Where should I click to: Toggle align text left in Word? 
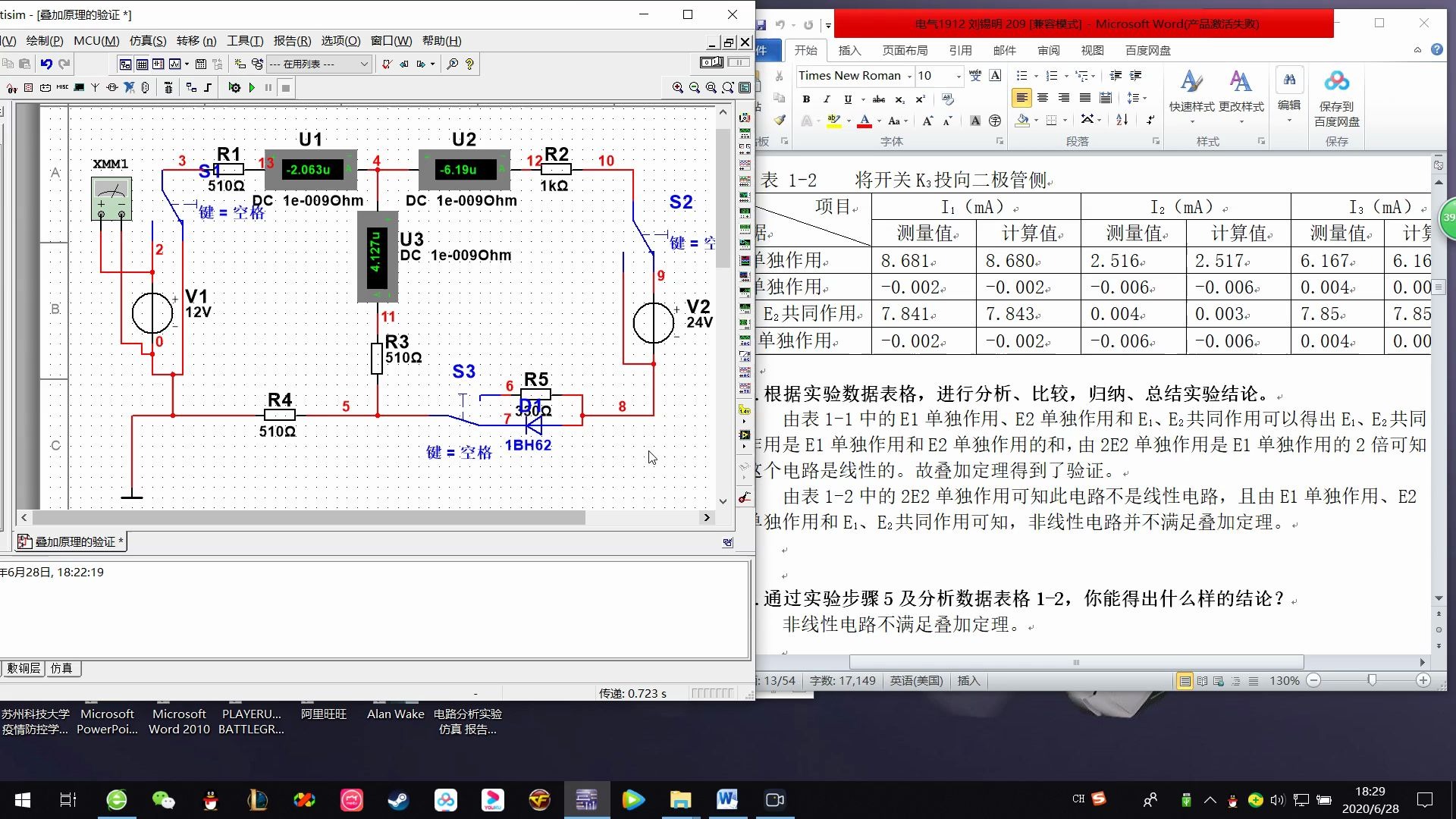[1021, 98]
